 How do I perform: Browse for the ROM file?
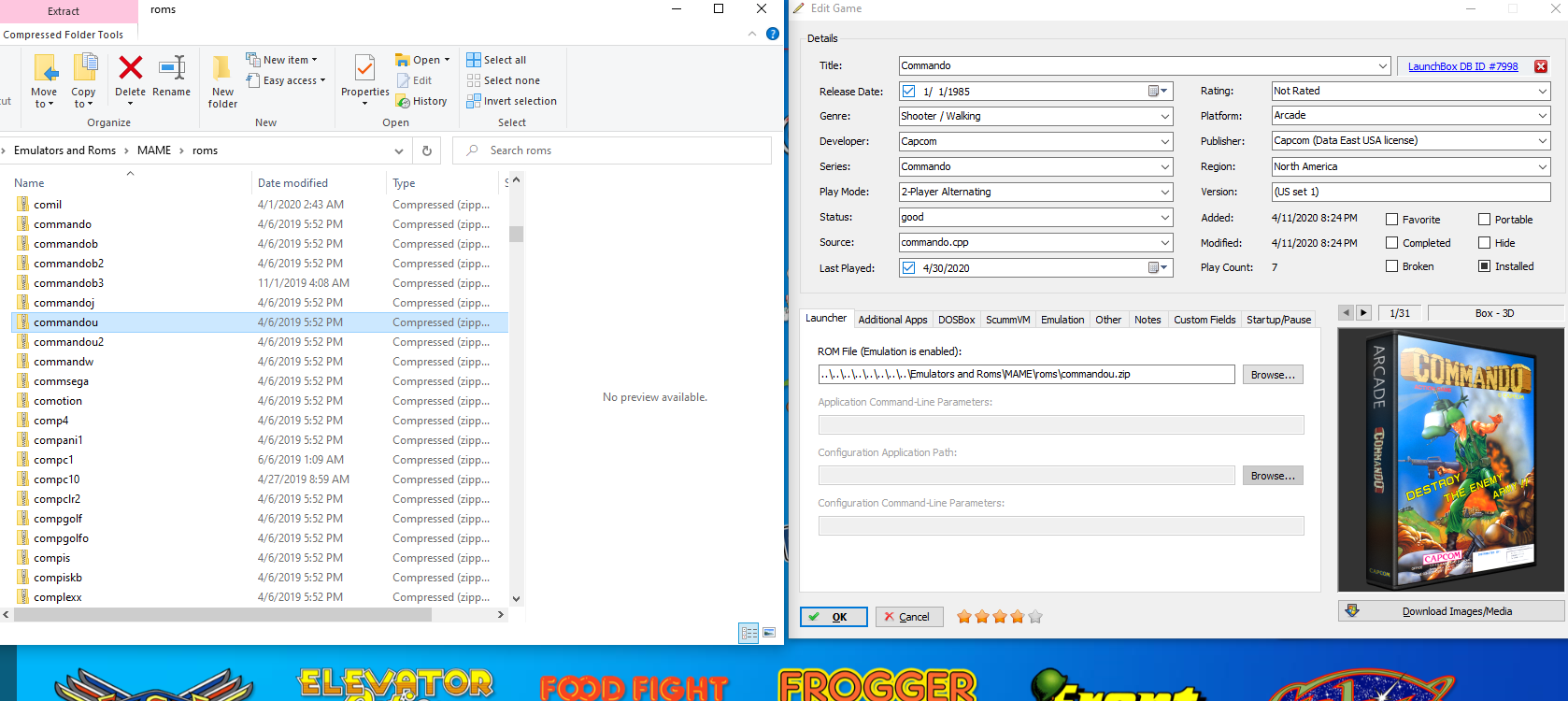[x=1273, y=375]
